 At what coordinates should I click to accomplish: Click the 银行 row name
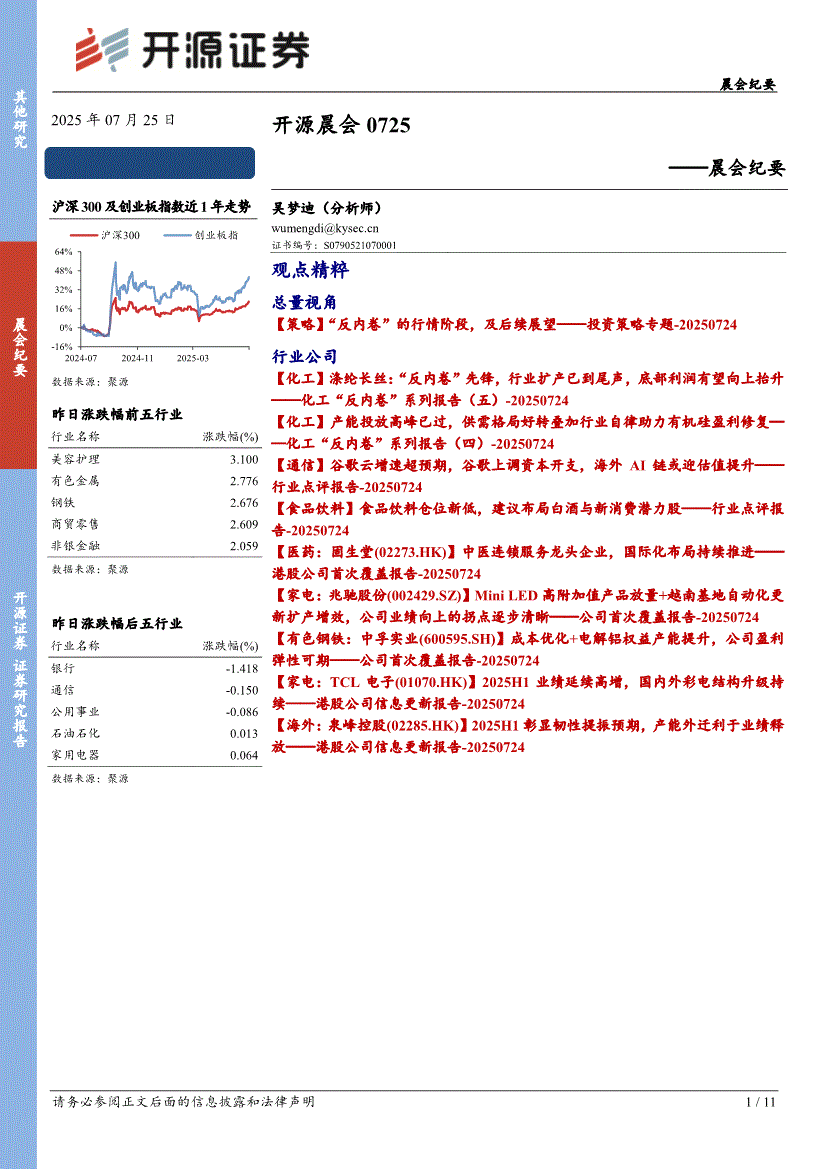tap(63, 669)
